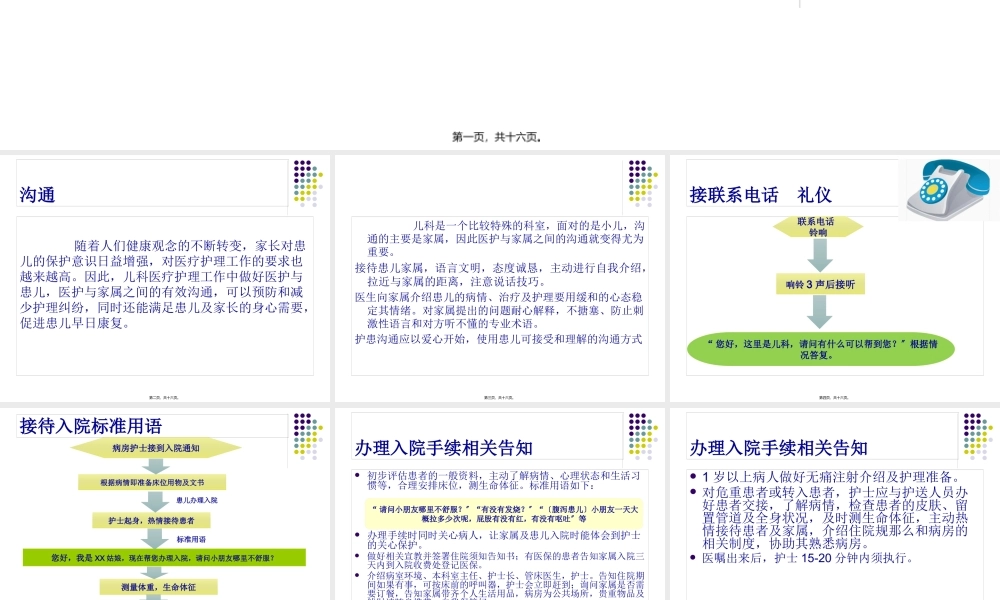
Task: Click the page indicator 第一页，共十六页
Action: pos(499,136)
